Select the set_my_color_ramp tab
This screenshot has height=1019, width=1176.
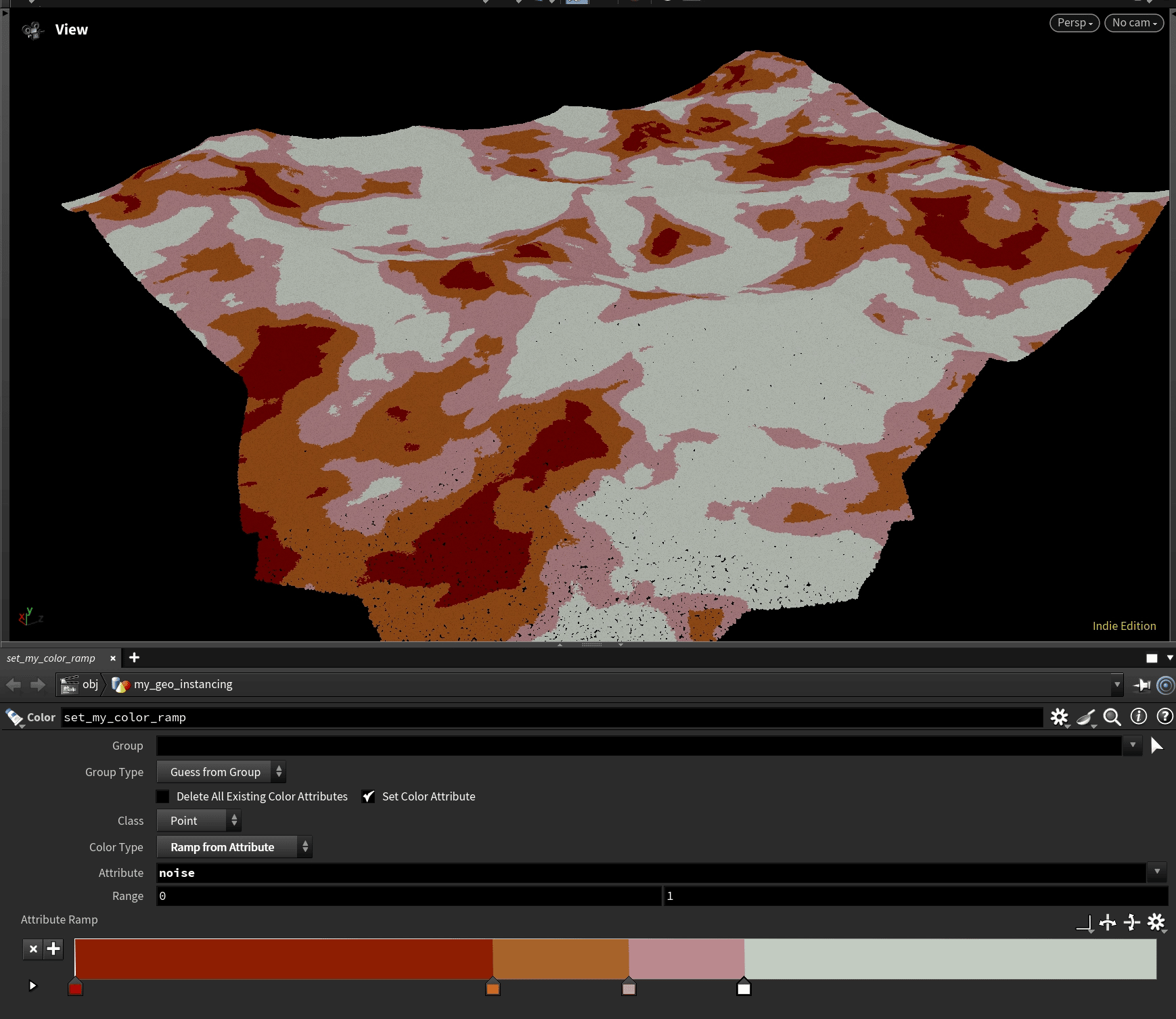[x=51, y=658]
